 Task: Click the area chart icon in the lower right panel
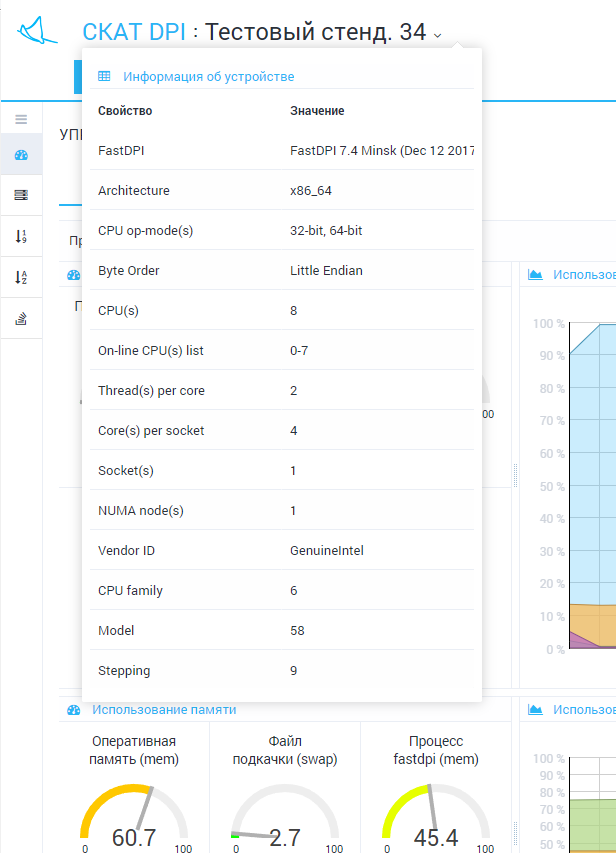(535, 709)
